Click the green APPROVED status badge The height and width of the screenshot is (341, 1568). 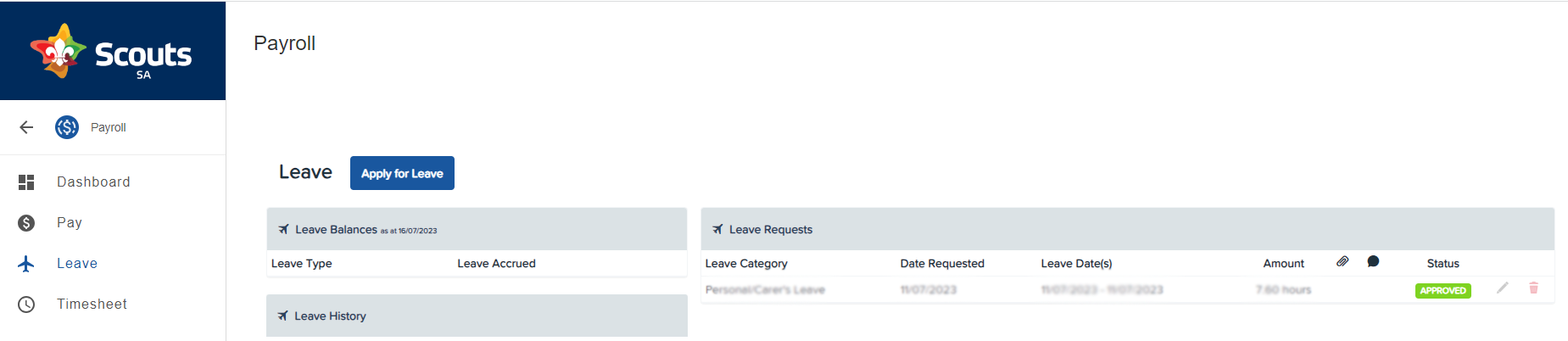point(1442,290)
